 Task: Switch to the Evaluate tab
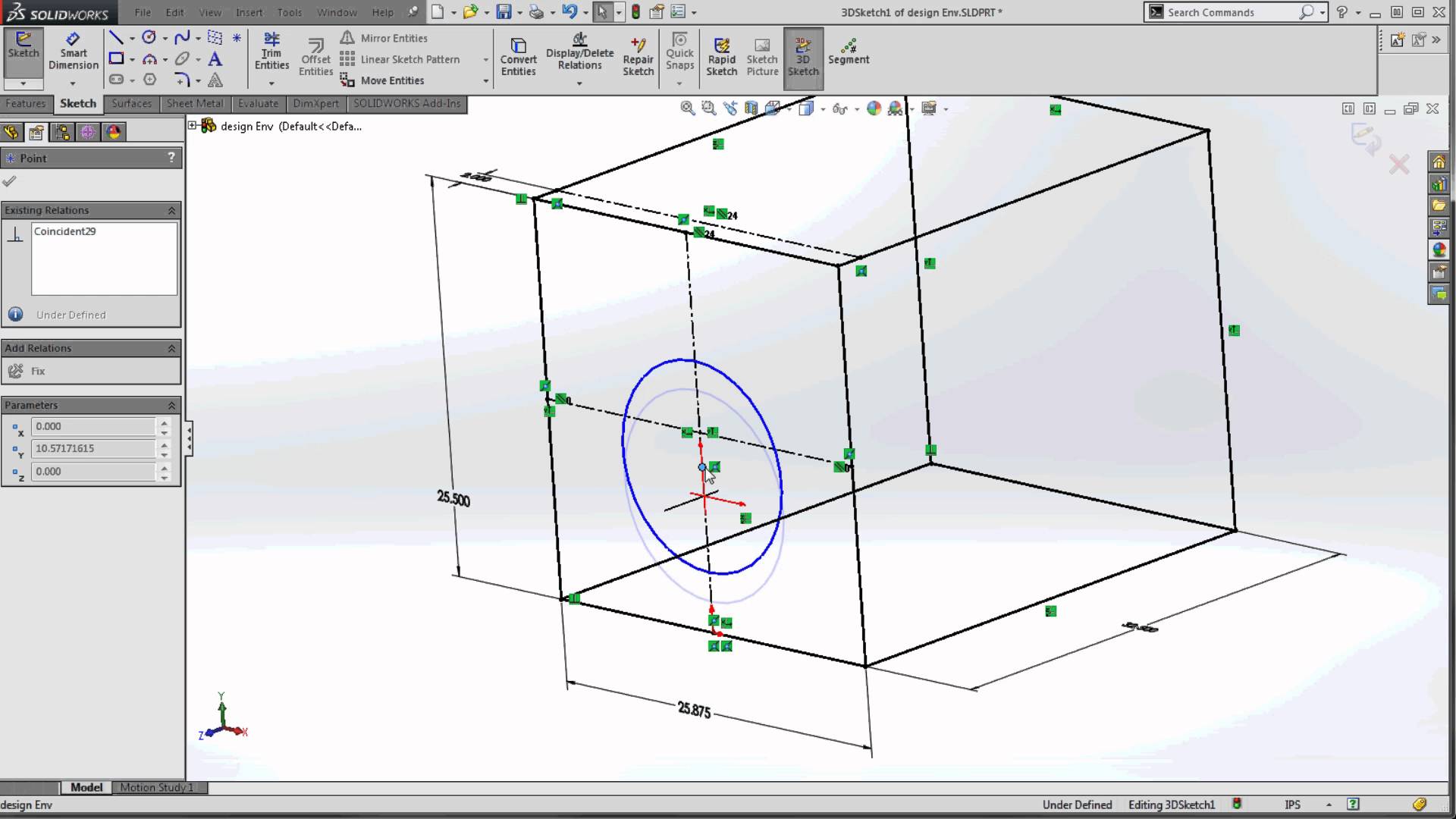[258, 103]
